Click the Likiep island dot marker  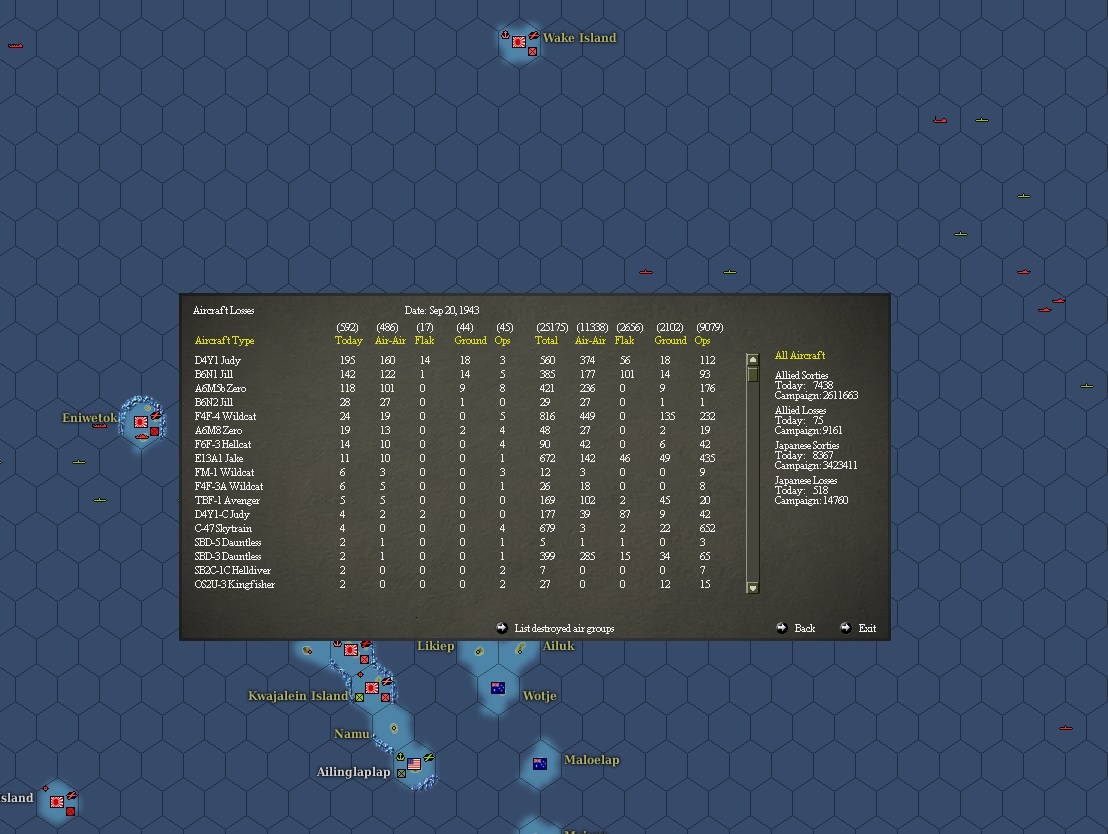pos(479,651)
